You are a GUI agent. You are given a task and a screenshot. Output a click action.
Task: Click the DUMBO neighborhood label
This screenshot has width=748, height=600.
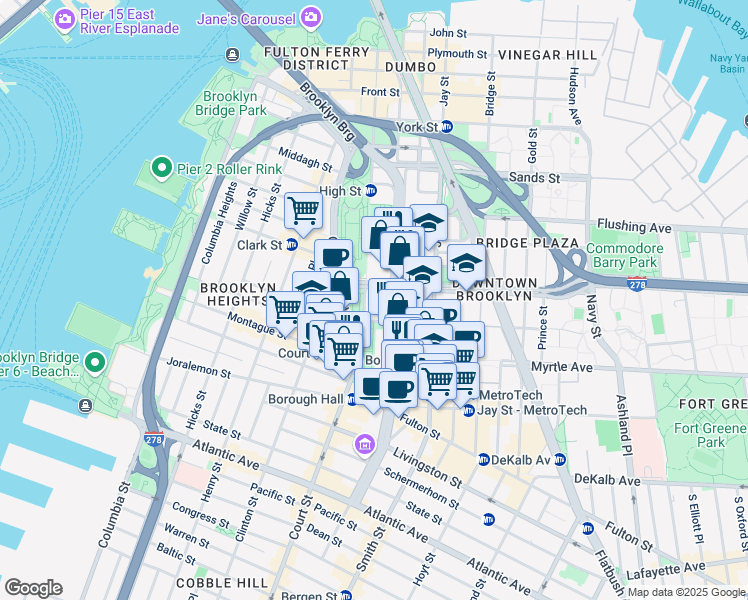[x=411, y=67]
